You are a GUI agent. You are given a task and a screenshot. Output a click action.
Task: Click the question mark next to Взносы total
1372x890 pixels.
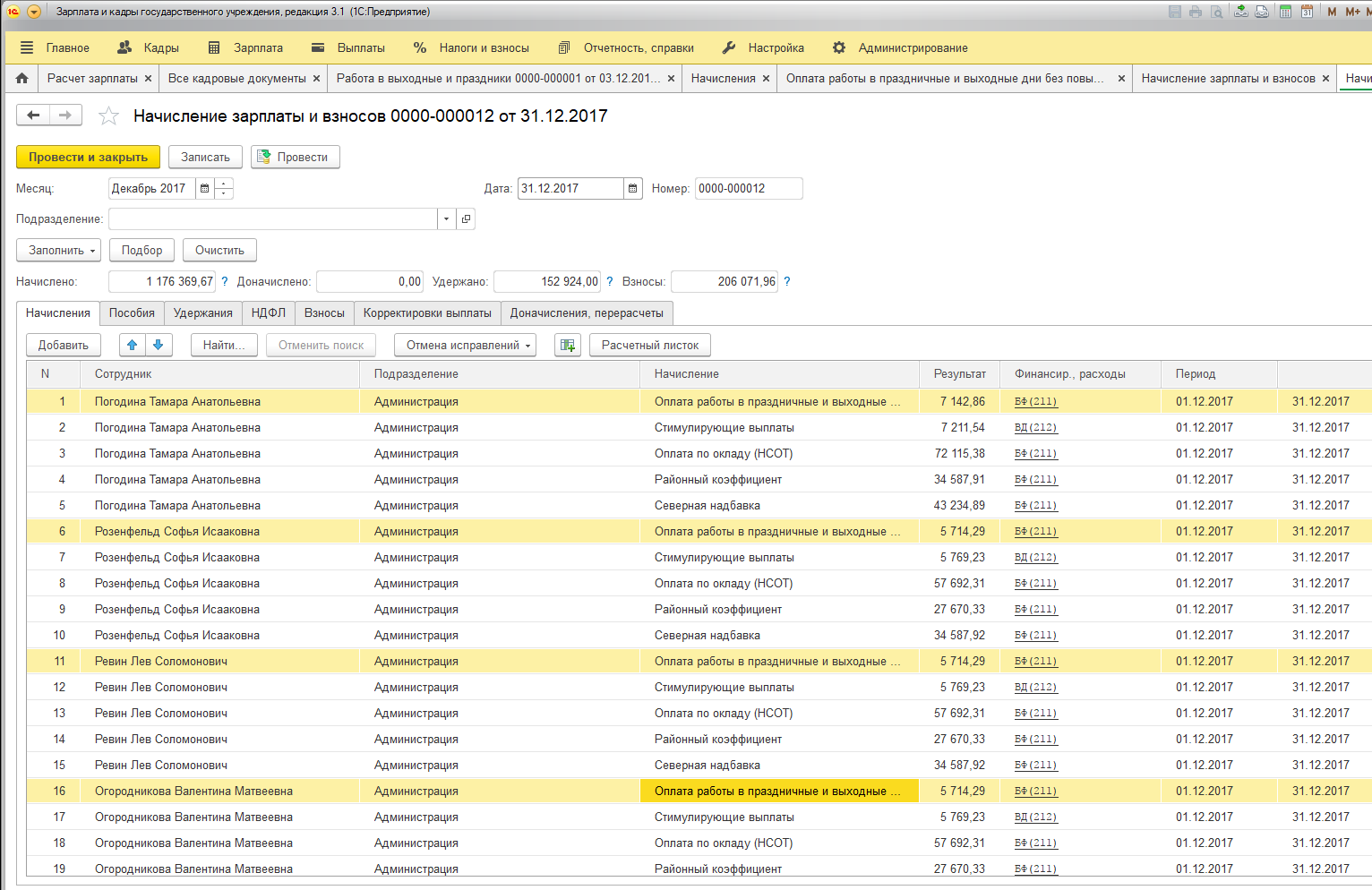[787, 281]
